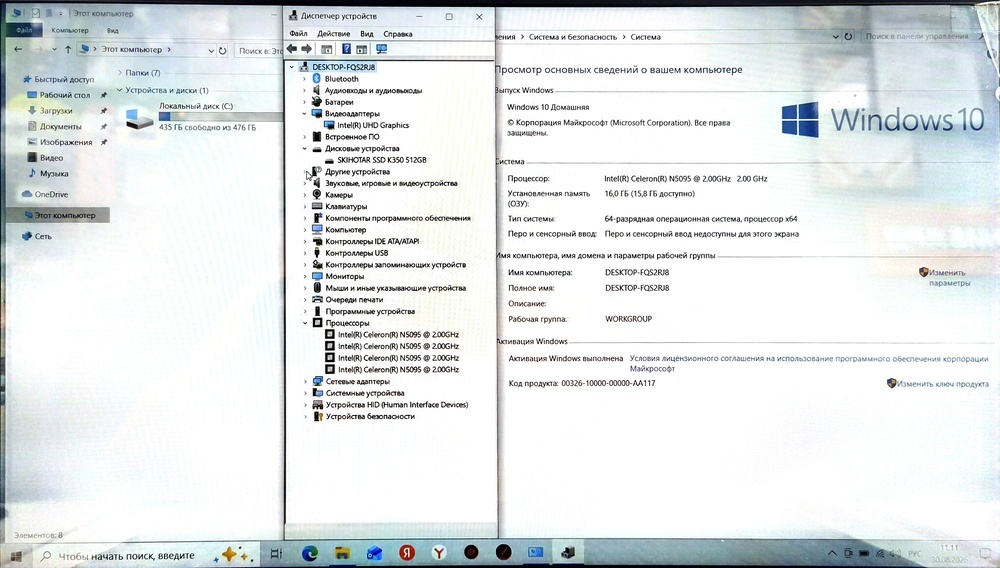This screenshot has height=568, width=1000.
Task: Select the Батареи category icon
Action: tap(316, 102)
